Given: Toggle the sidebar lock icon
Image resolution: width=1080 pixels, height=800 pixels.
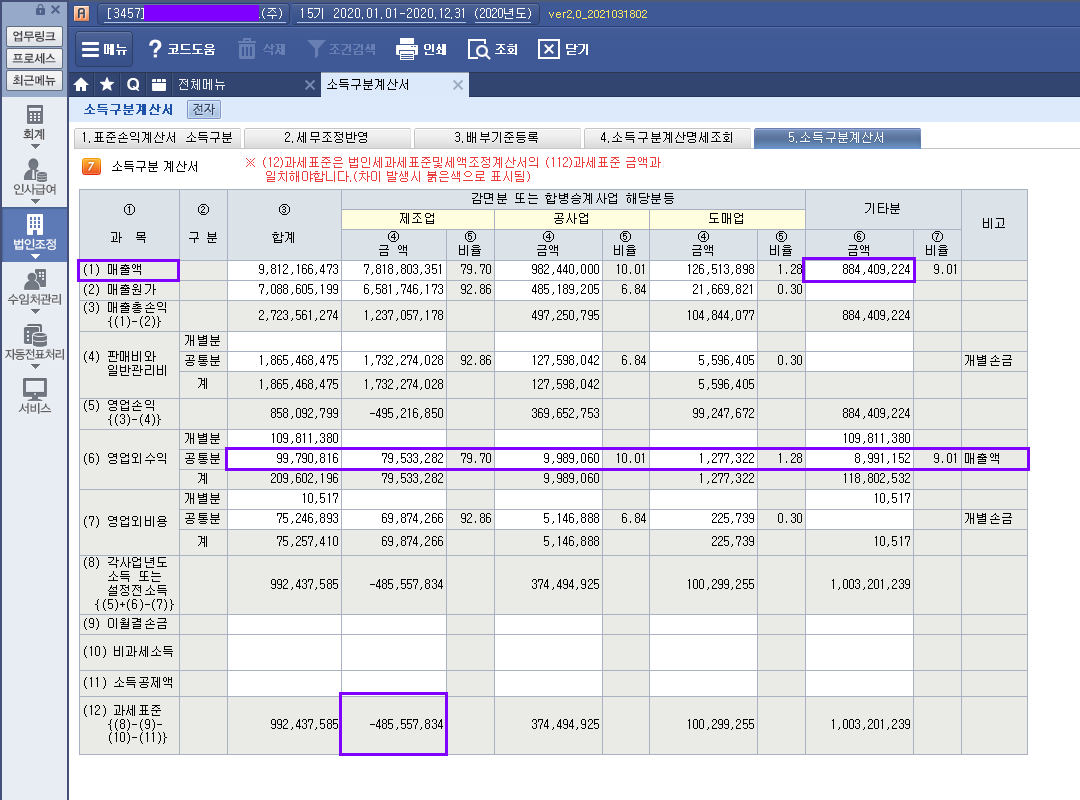Looking at the screenshot, I should pyautogui.click(x=41, y=9).
